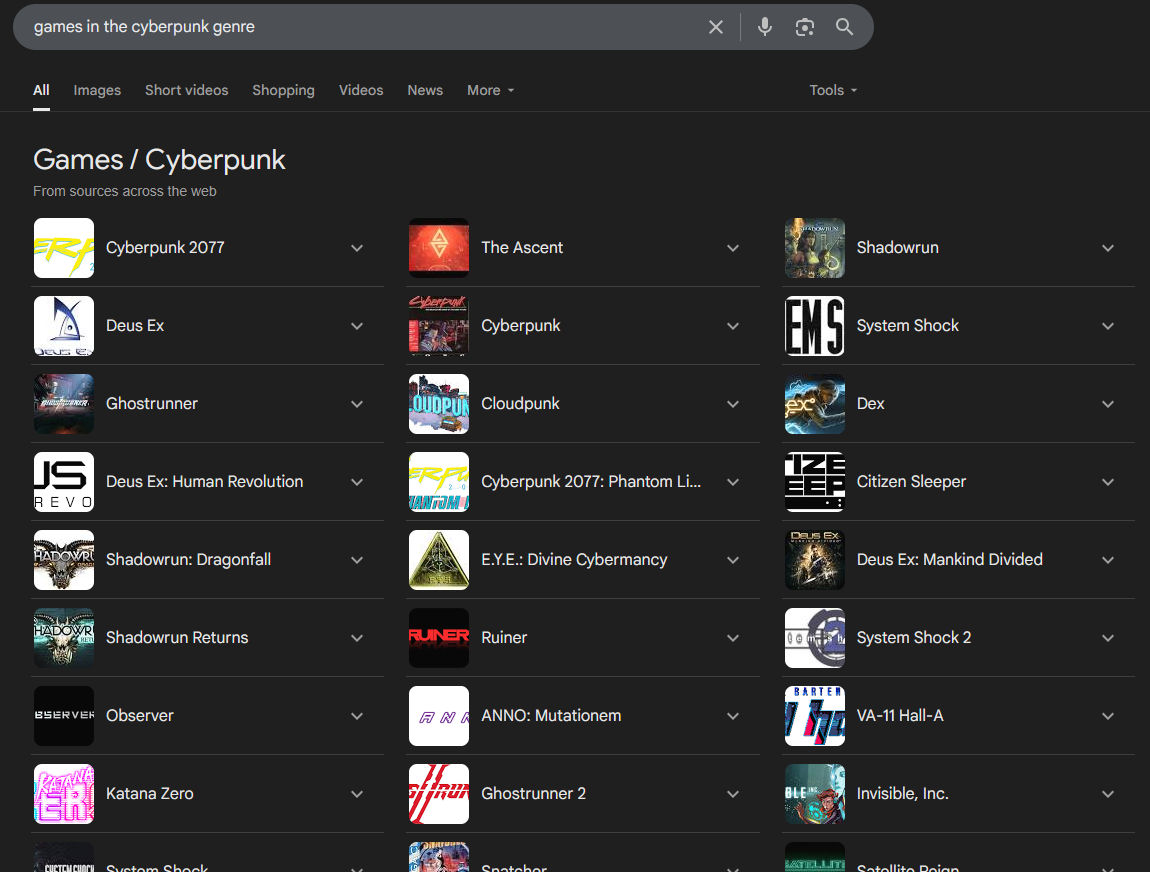
Task: Open the Ghostrunner 2 title
Action: [x=533, y=794]
